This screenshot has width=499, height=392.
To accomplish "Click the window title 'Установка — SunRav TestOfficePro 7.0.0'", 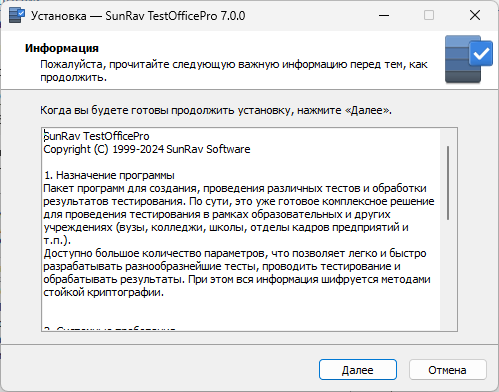I will (138, 16).
